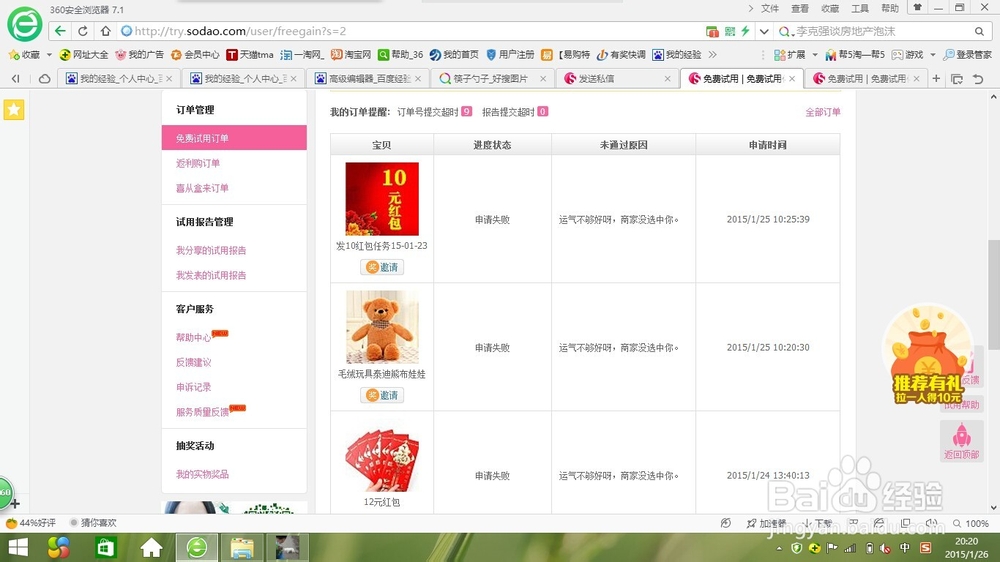
Task: Open 我的实物奖品 link
Action: coord(202,474)
